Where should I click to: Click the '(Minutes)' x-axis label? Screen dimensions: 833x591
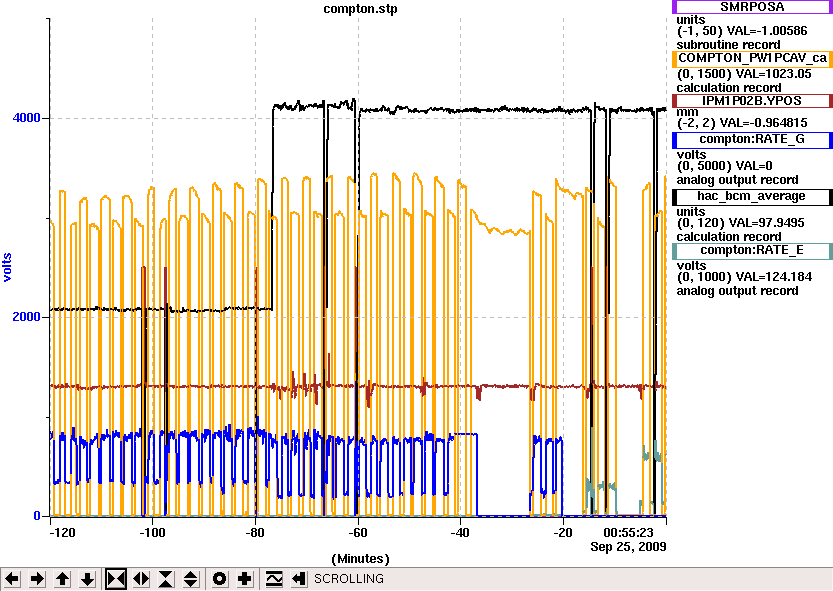pyautogui.click(x=360, y=559)
